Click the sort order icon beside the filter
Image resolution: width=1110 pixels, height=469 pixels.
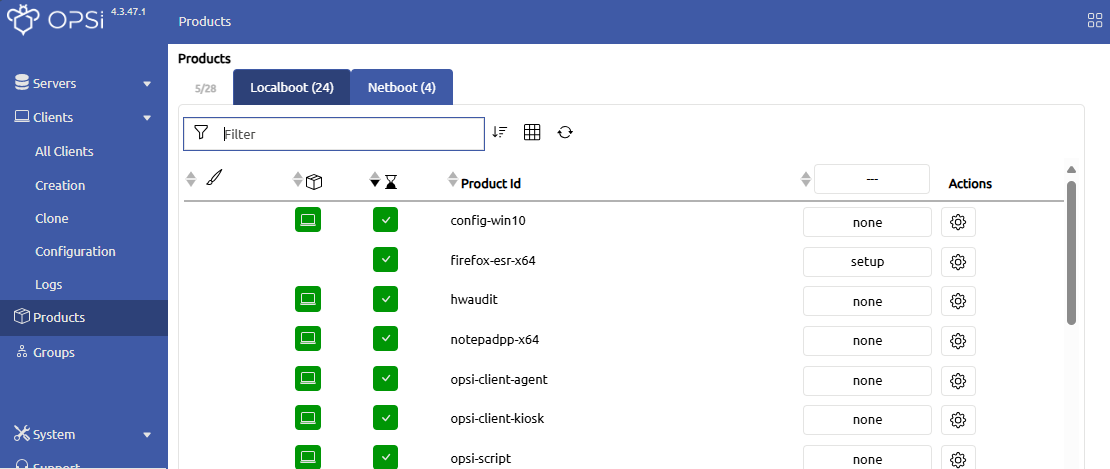500,132
